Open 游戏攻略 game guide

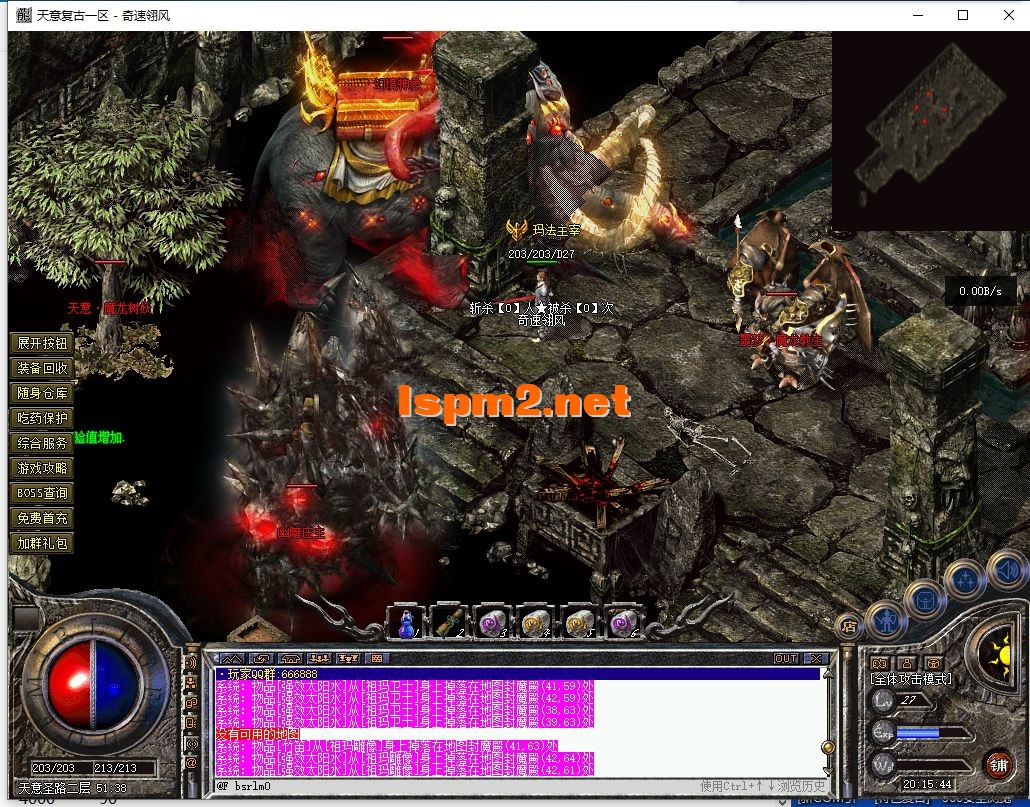click(42, 468)
